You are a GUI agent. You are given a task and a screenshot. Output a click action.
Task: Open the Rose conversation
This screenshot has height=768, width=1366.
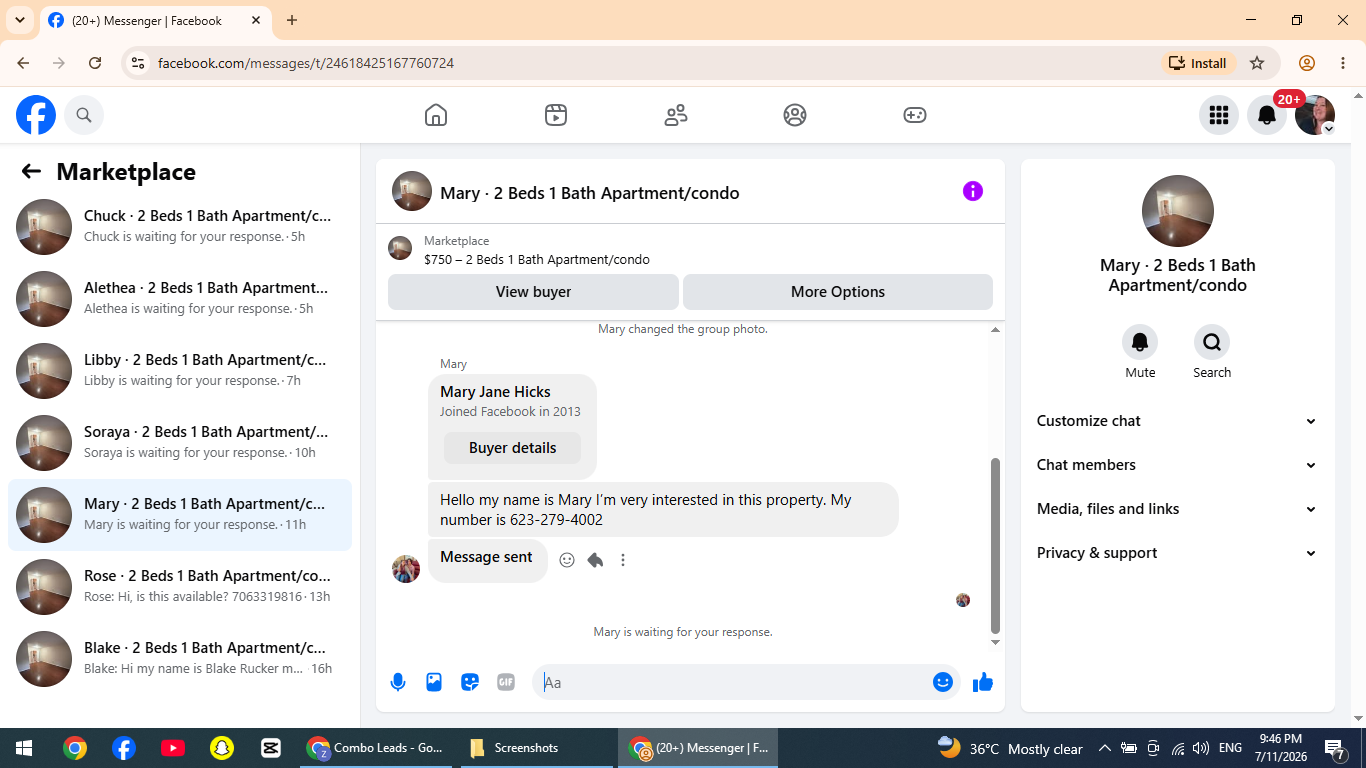(180, 586)
